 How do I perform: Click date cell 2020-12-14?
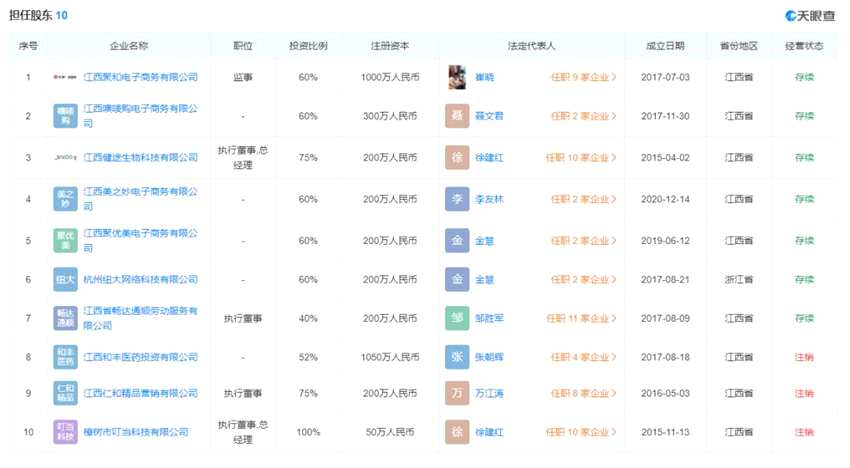click(x=665, y=199)
